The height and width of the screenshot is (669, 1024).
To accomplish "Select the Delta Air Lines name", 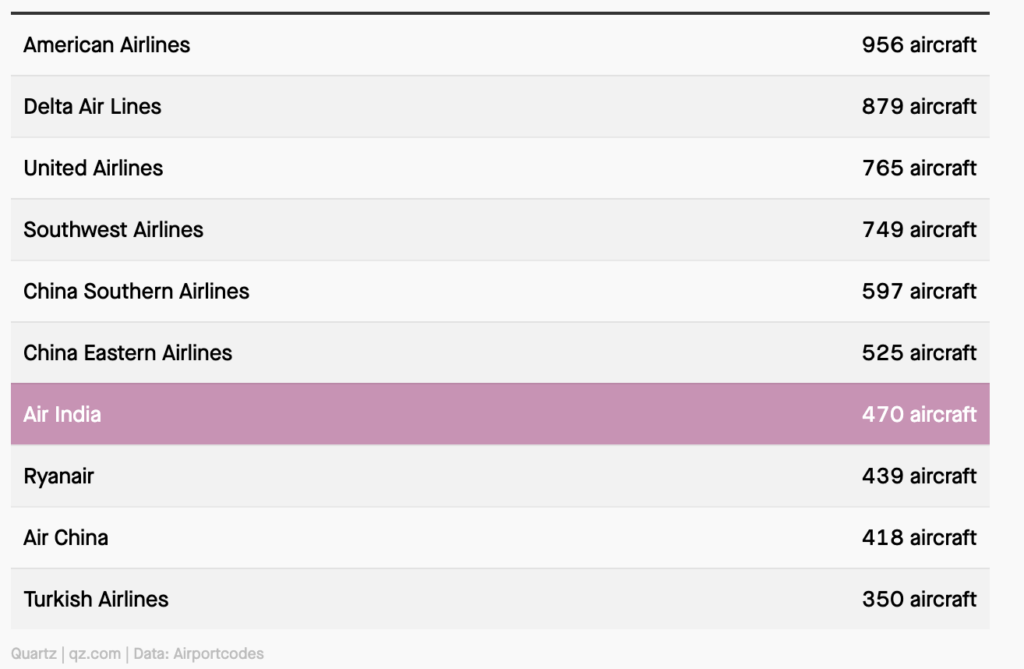I will [x=92, y=106].
